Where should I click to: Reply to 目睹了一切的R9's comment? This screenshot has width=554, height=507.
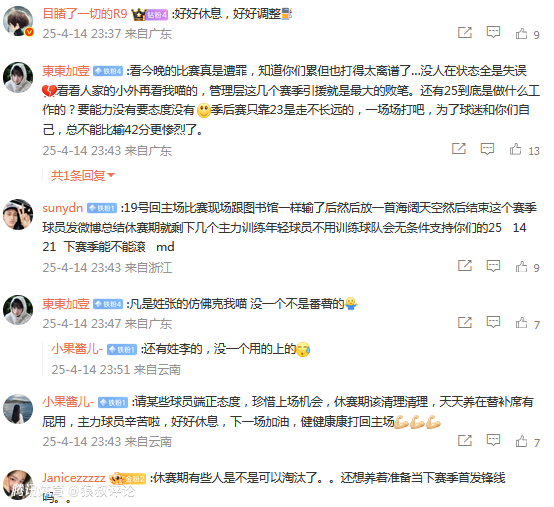[493, 33]
